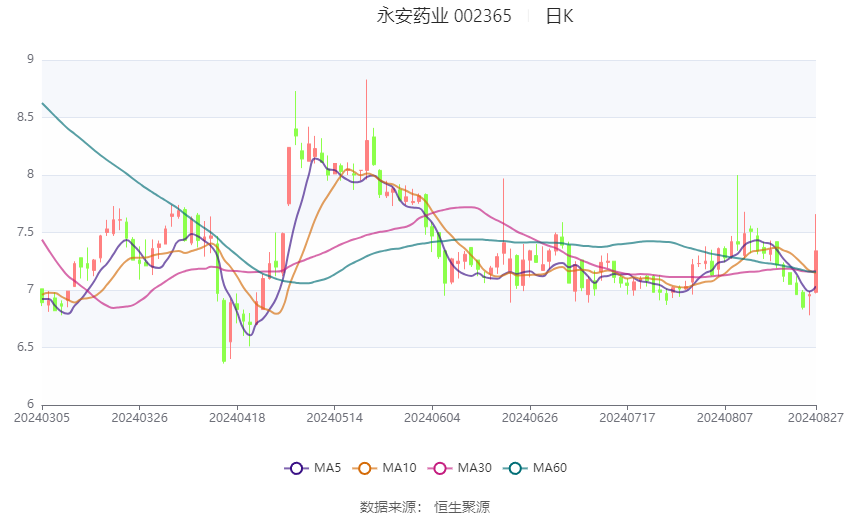
Task: Click the x-axis date label 20240418
Action: pyautogui.click(x=237, y=418)
